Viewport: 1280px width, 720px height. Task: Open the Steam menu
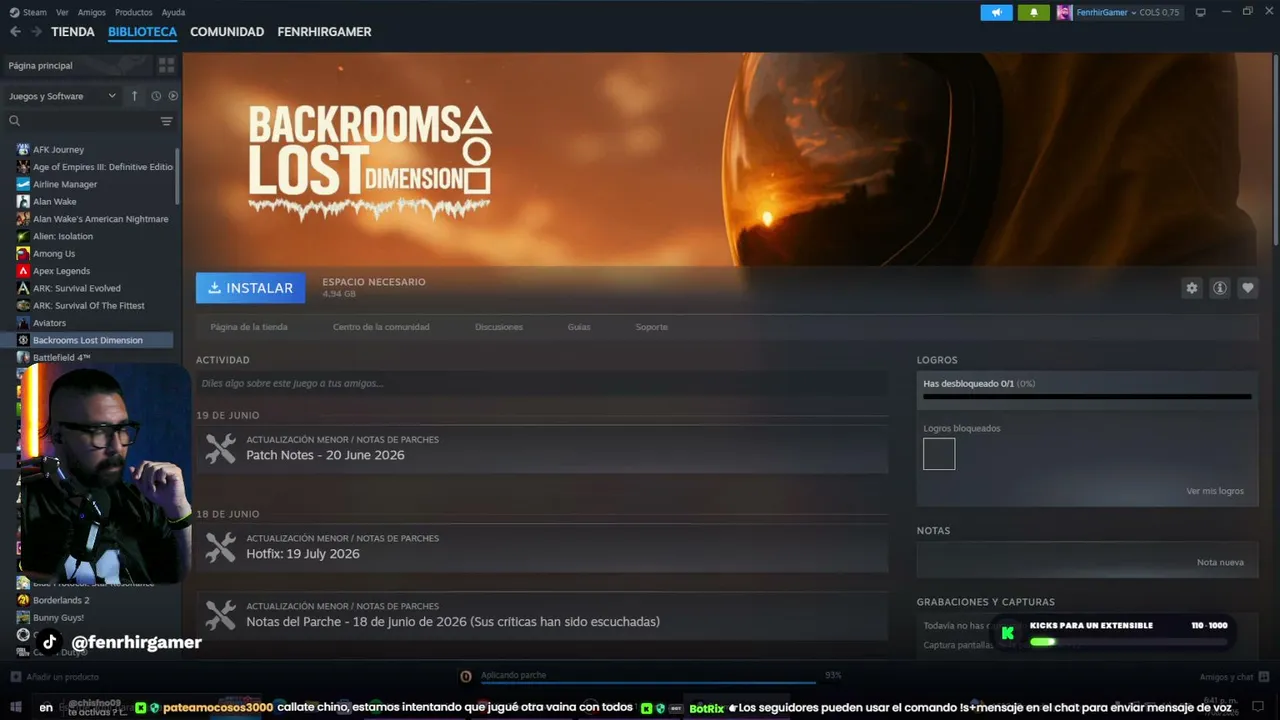tap(28, 12)
